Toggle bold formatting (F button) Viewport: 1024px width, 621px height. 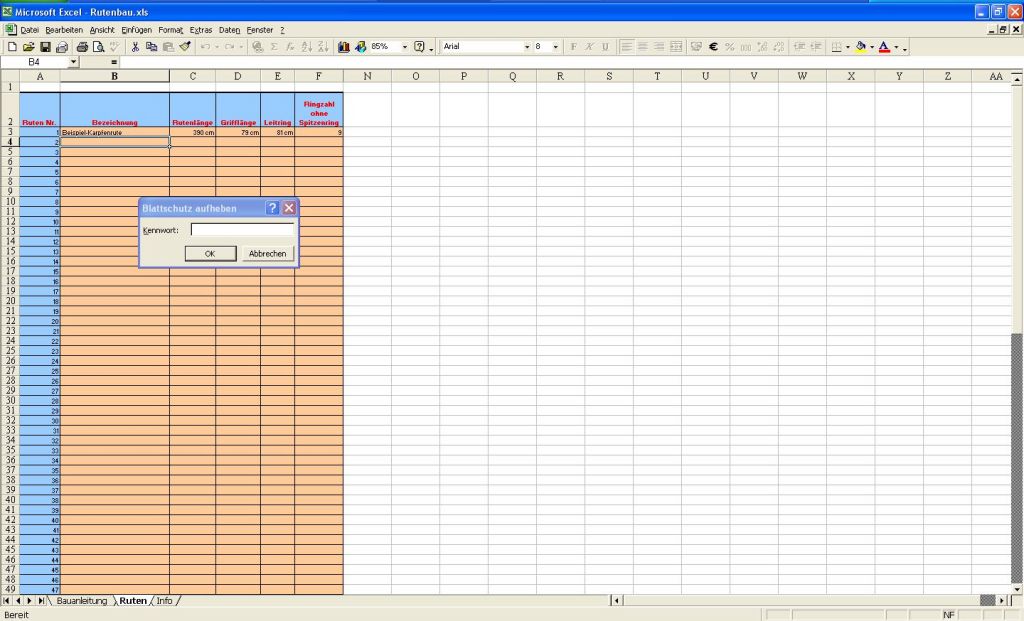click(573, 47)
